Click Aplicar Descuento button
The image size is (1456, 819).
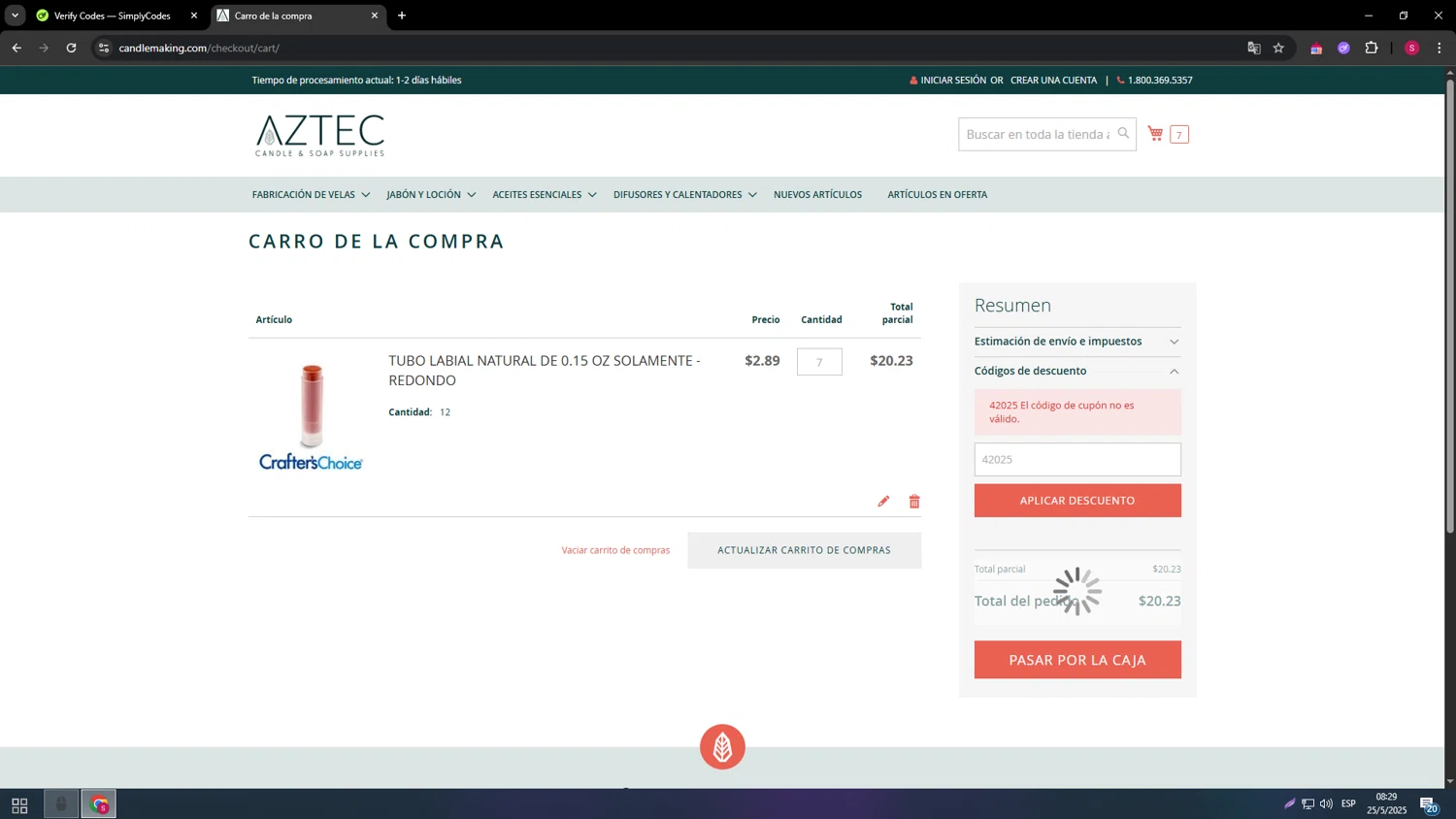click(x=1077, y=501)
